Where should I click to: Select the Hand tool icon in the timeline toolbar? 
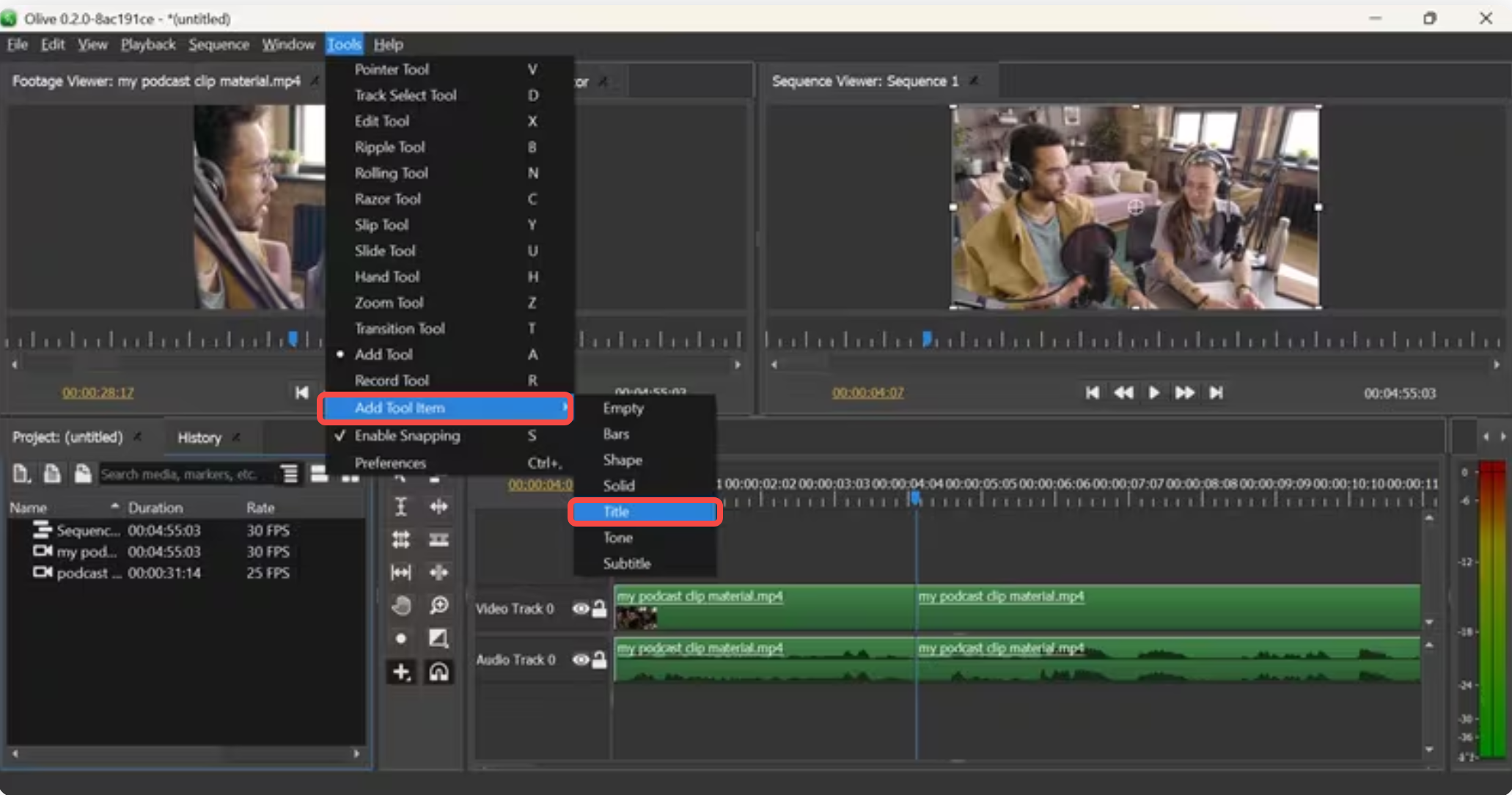[402, 607]
